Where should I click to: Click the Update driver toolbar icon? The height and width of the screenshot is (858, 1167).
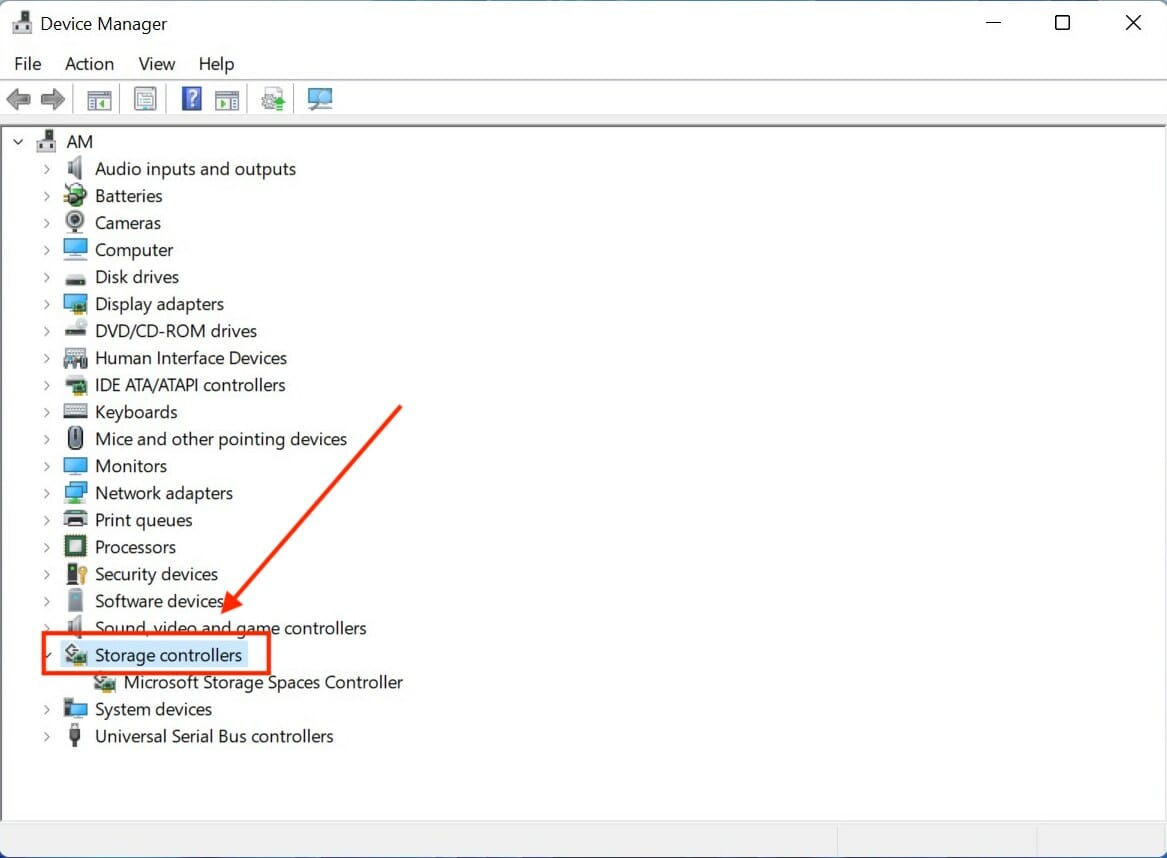point(272,98)
